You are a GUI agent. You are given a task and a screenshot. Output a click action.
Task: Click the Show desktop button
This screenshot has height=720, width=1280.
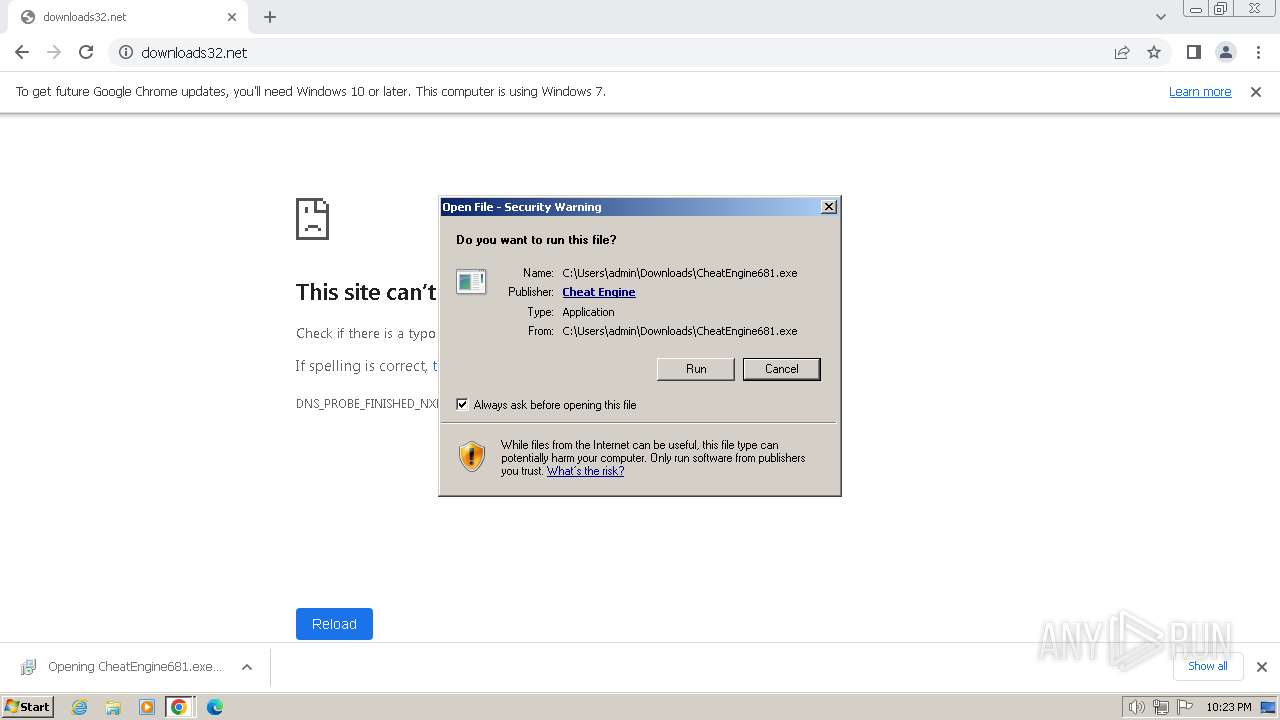1269,707
